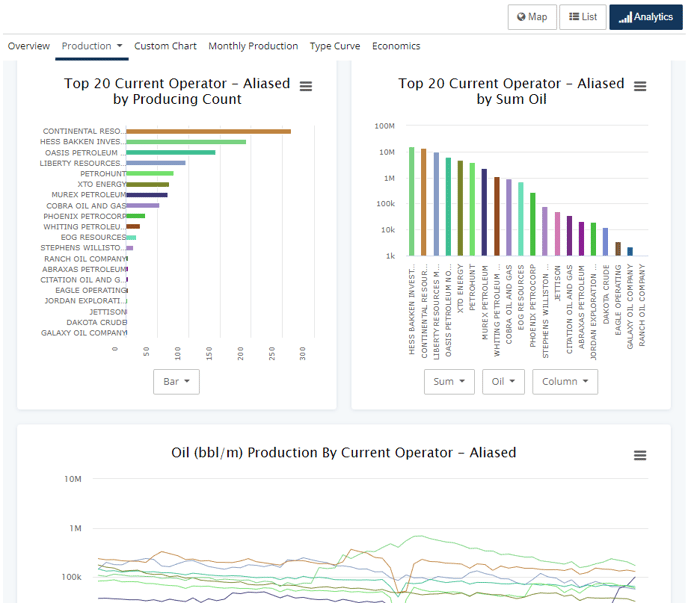Click the 'JETTISON' bar chart label
Viewport: 688px width, 603px height.
point(108,312)
